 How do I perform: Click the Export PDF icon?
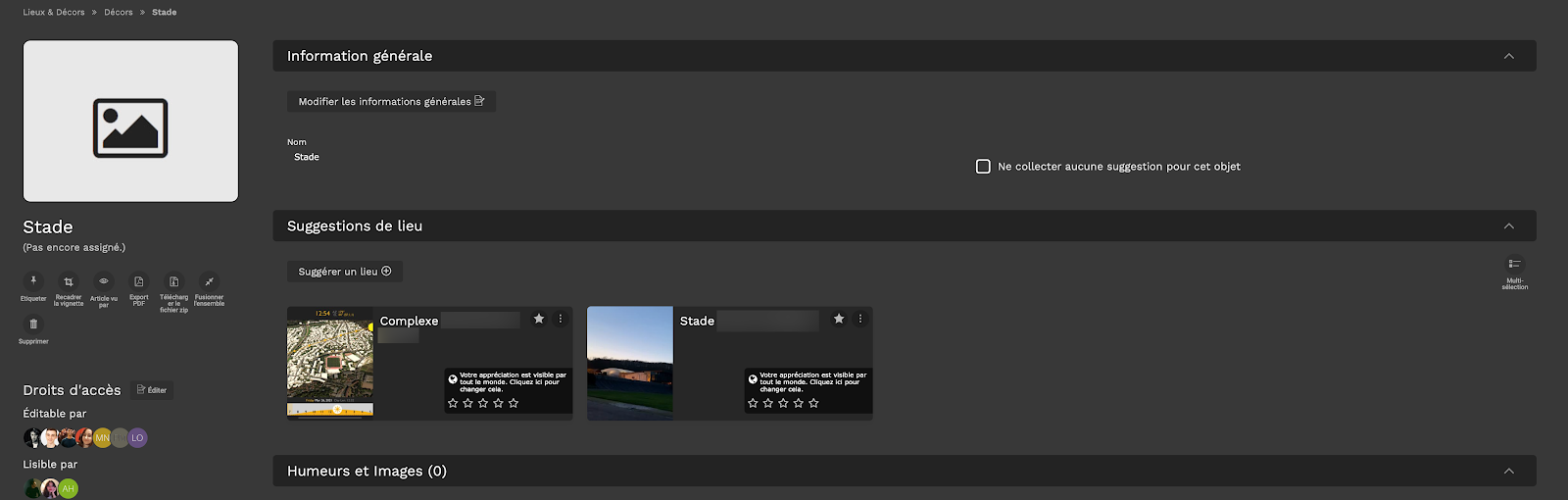pos(139,281)
